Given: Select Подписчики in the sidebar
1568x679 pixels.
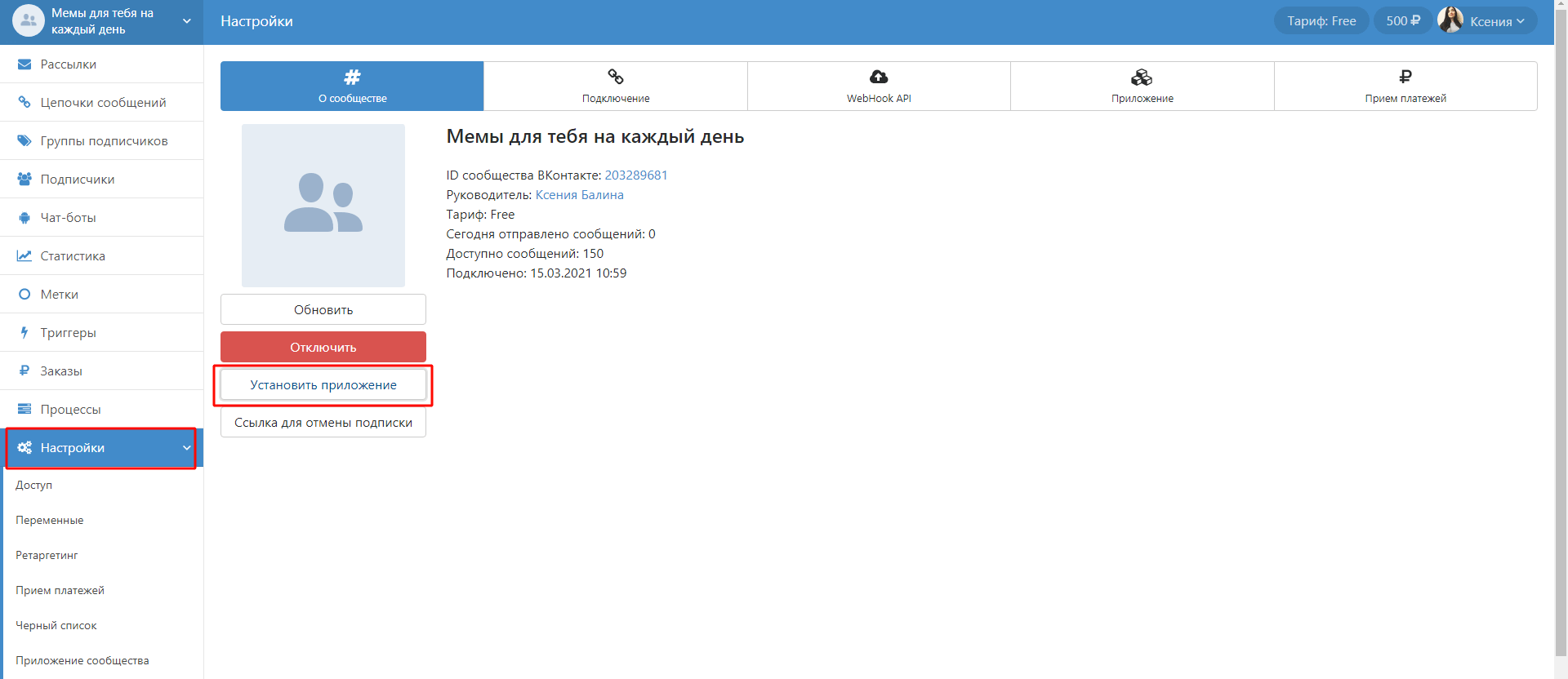Looking at the screenshot, I should point(102,180).
